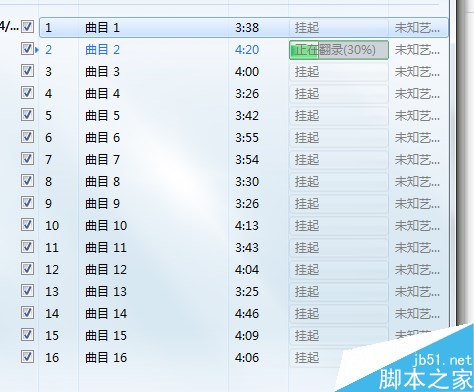
Task: Select the title 曲目 14
Action: 106,314
